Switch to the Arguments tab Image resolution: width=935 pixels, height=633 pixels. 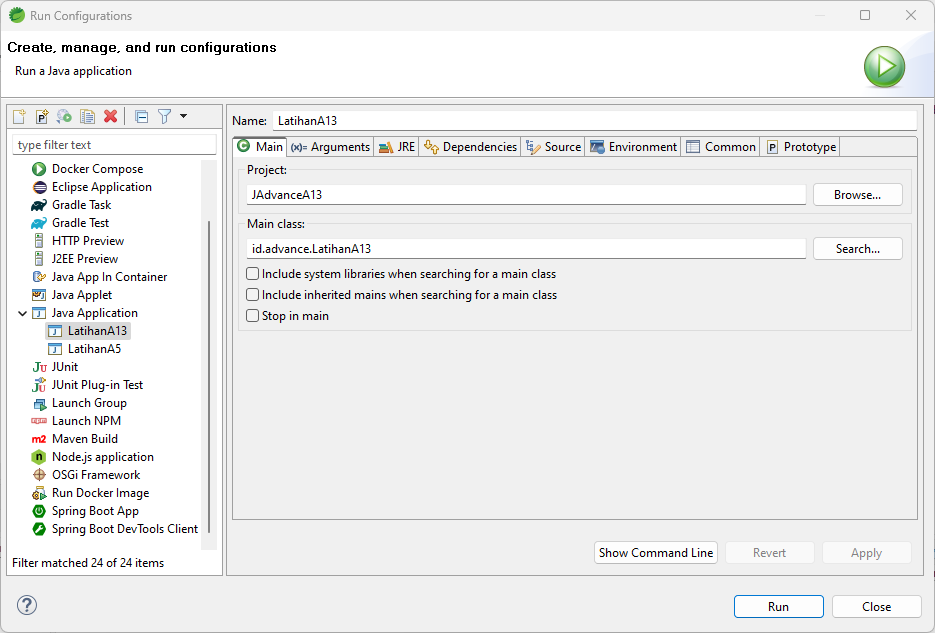(x=330, y=147)
